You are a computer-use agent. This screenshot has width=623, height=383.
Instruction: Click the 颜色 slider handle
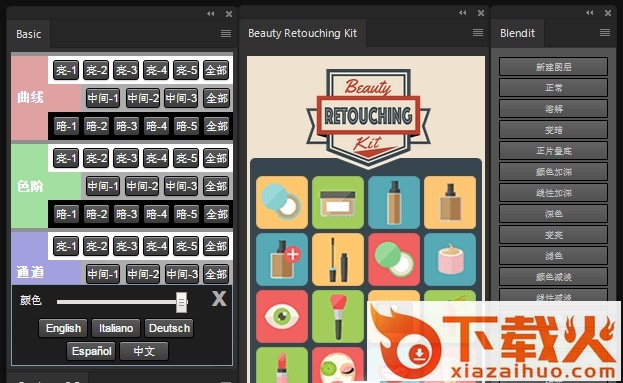coord(182,303)
